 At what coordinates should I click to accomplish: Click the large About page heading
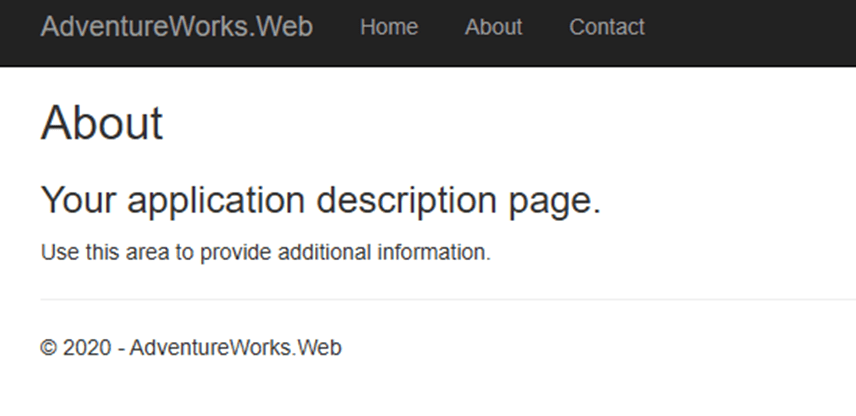(x=102, y=123)
